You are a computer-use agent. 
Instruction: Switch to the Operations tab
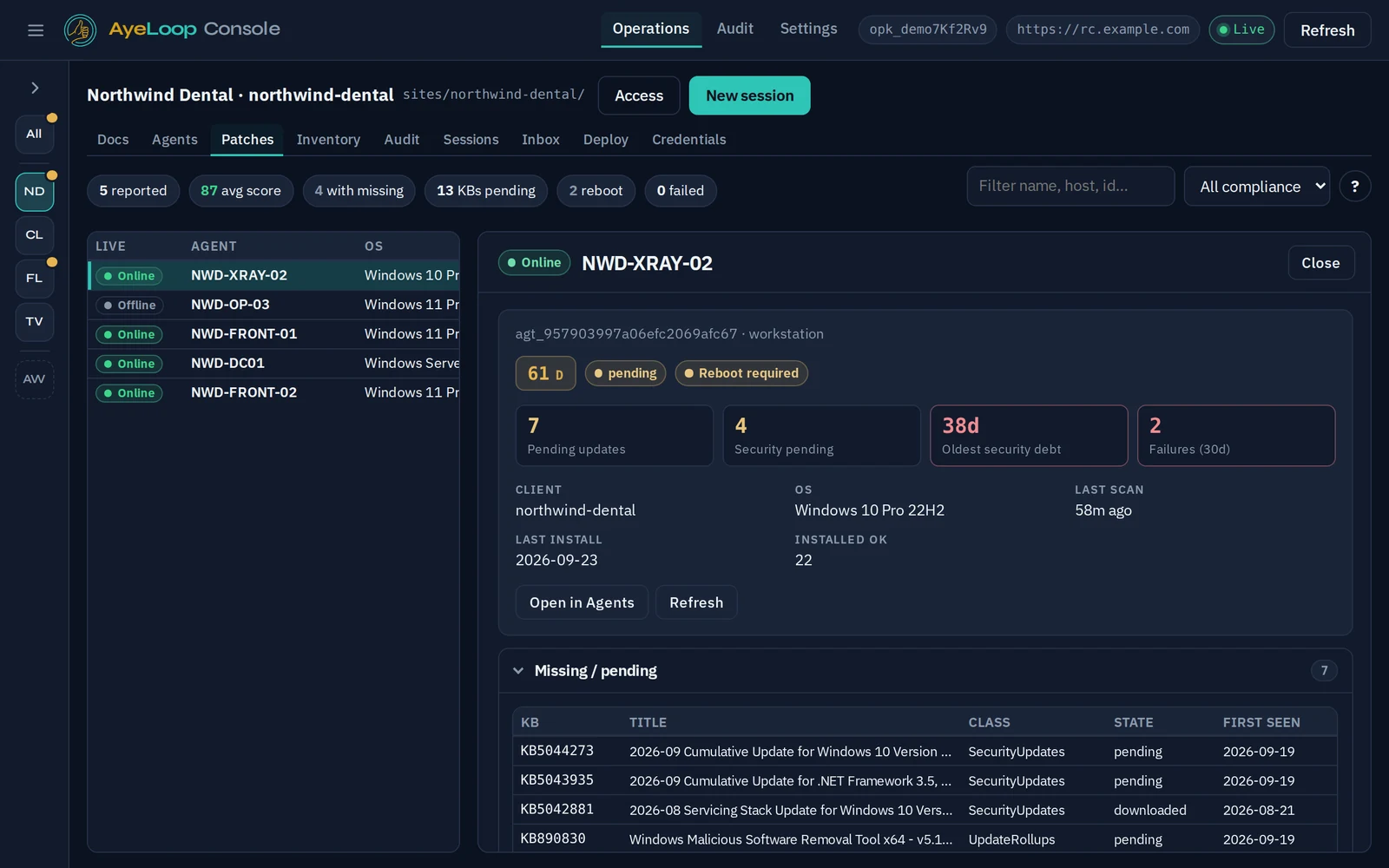pos(651,29)
